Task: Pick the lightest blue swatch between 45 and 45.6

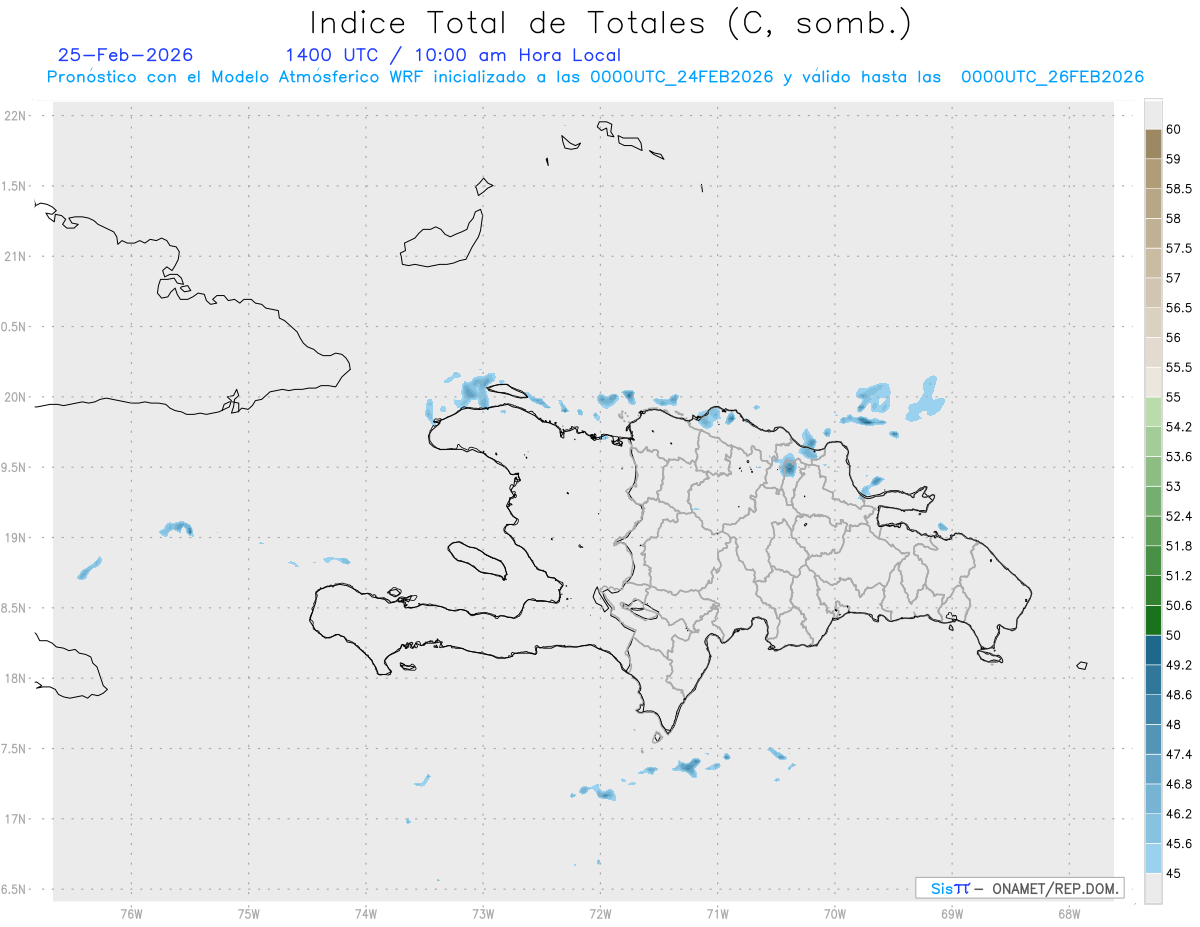Action: pyautogui.click(x=1153, y=858)
